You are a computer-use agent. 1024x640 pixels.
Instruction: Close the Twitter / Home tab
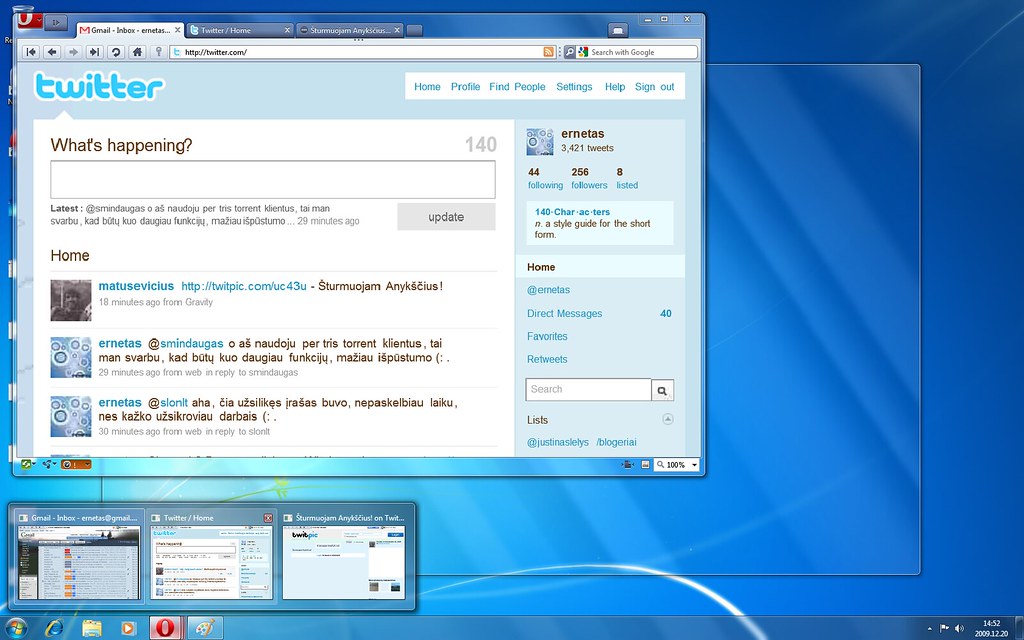287,30
